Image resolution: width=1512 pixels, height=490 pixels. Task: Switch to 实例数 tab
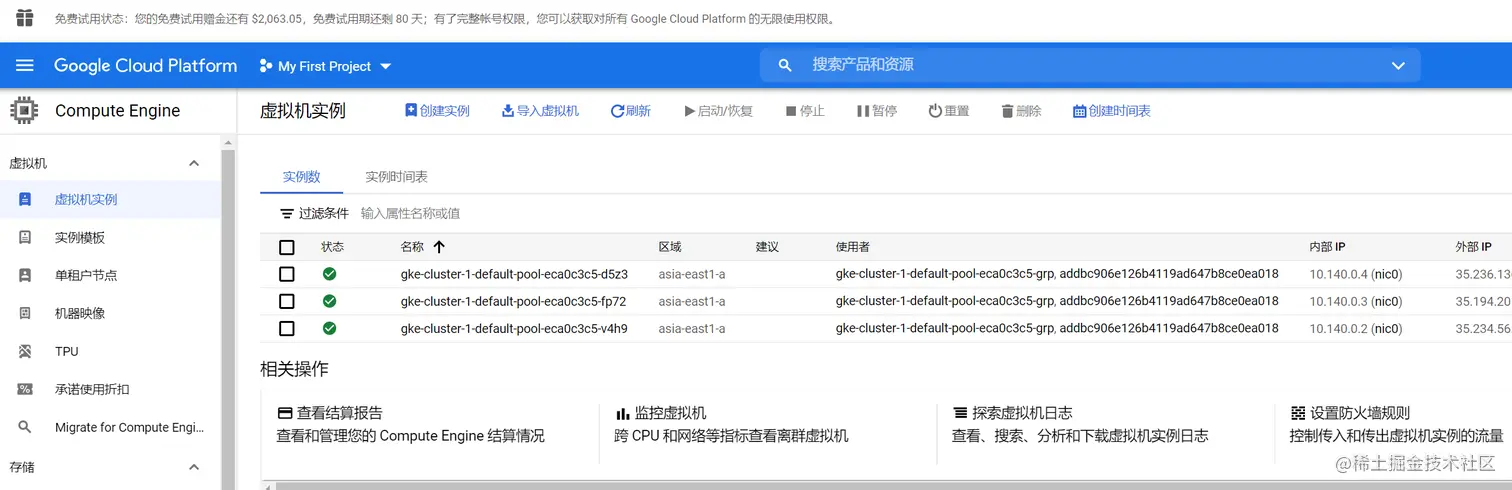[x=301, y=176]
